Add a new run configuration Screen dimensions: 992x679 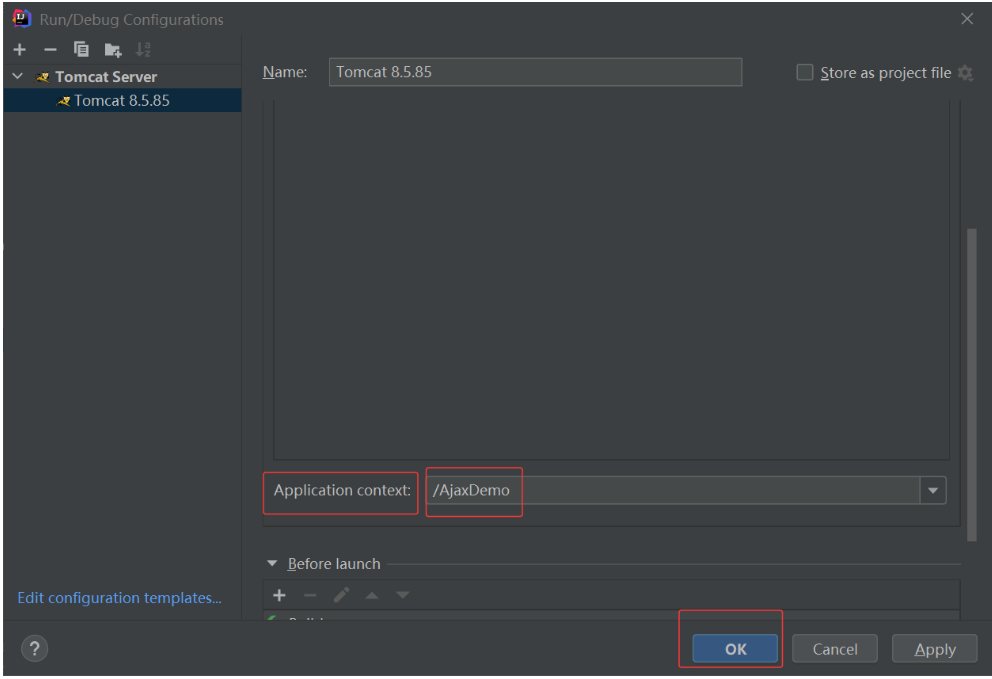(x=20, y=49)
